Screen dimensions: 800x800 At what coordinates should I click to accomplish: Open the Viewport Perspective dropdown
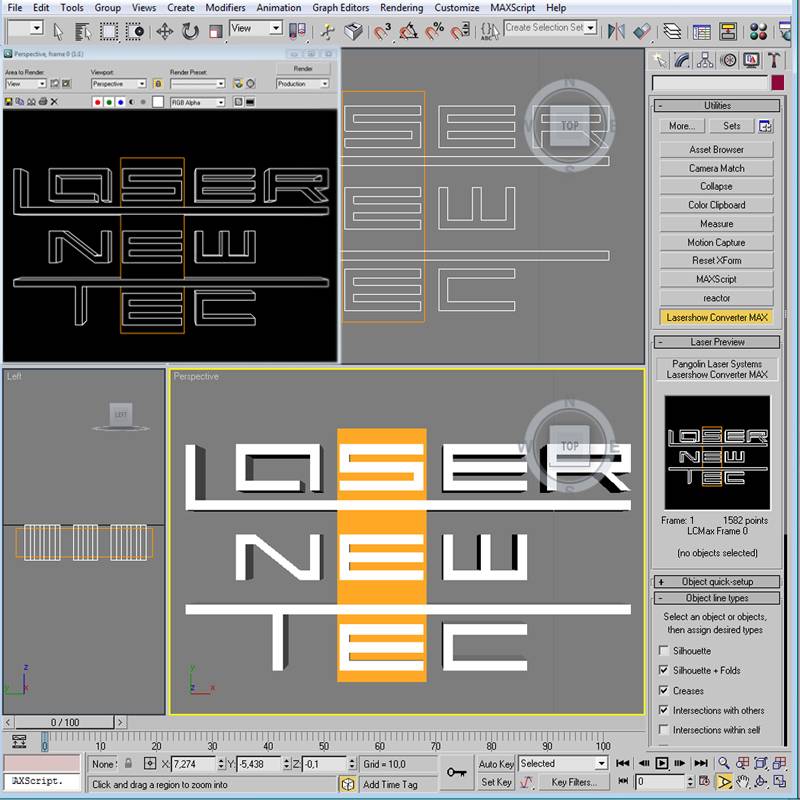(x=119, y=84)
